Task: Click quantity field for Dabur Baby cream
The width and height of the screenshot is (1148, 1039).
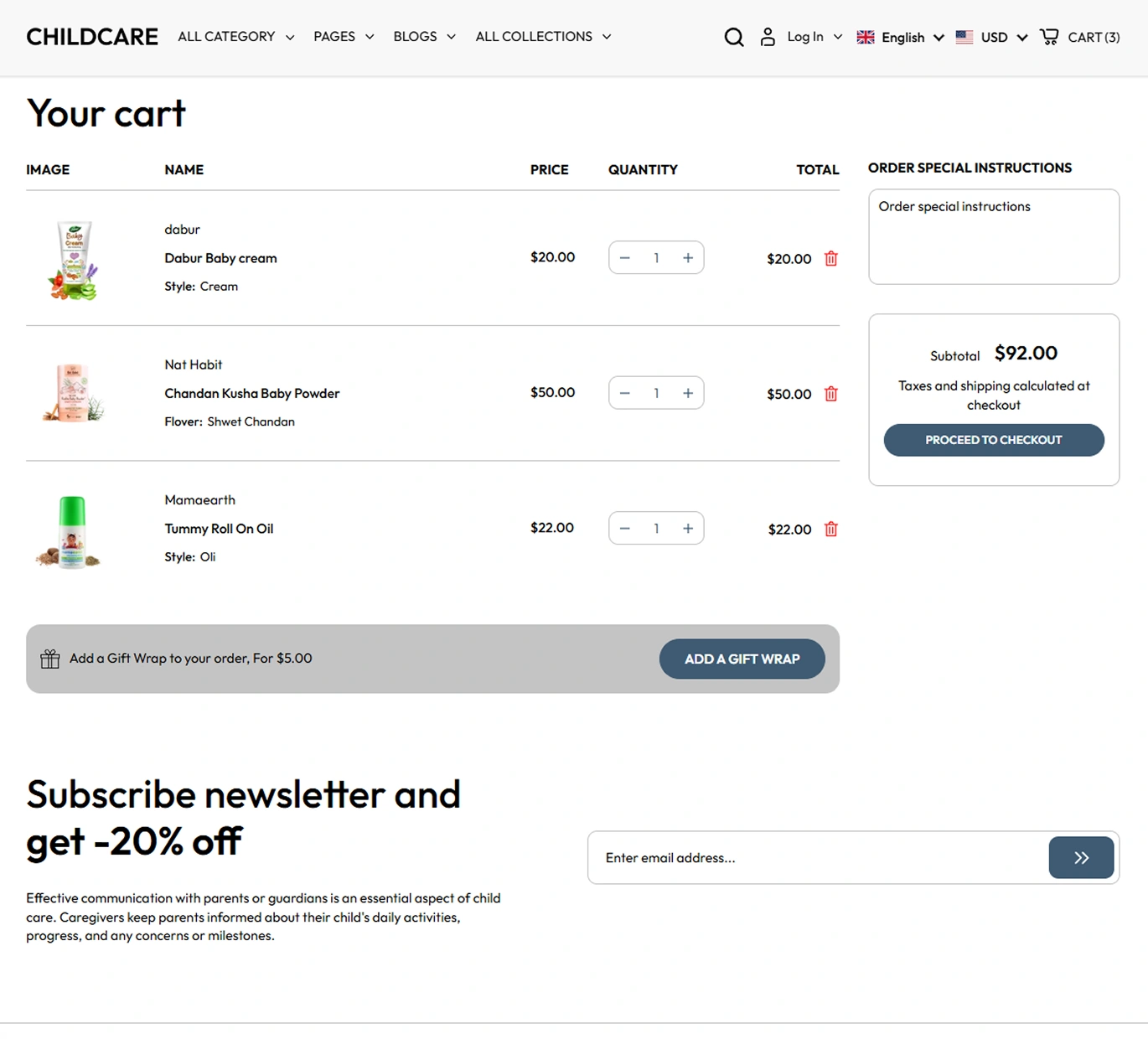Action: 656,258
